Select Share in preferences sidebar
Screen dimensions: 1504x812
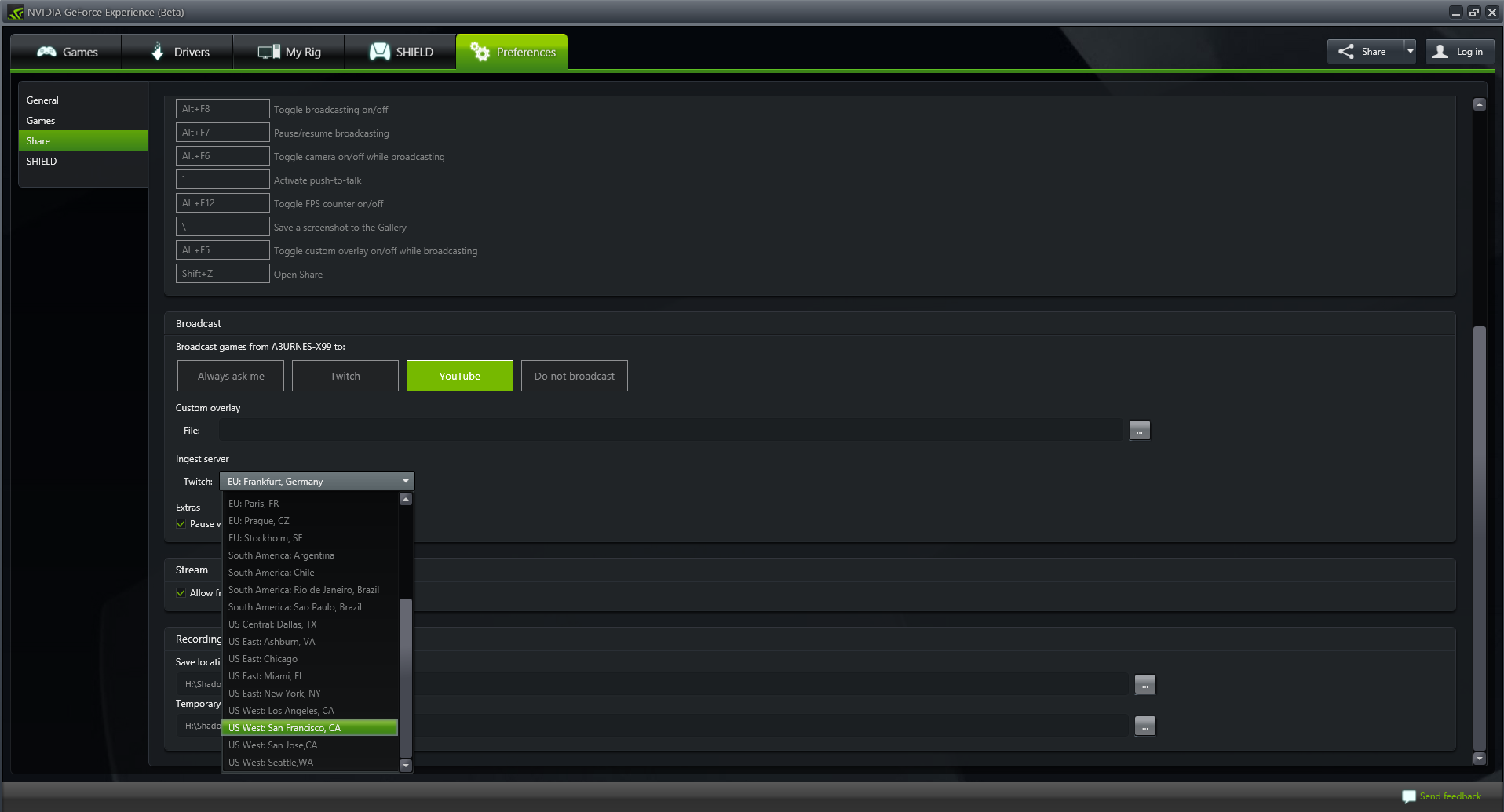[83, 140]
